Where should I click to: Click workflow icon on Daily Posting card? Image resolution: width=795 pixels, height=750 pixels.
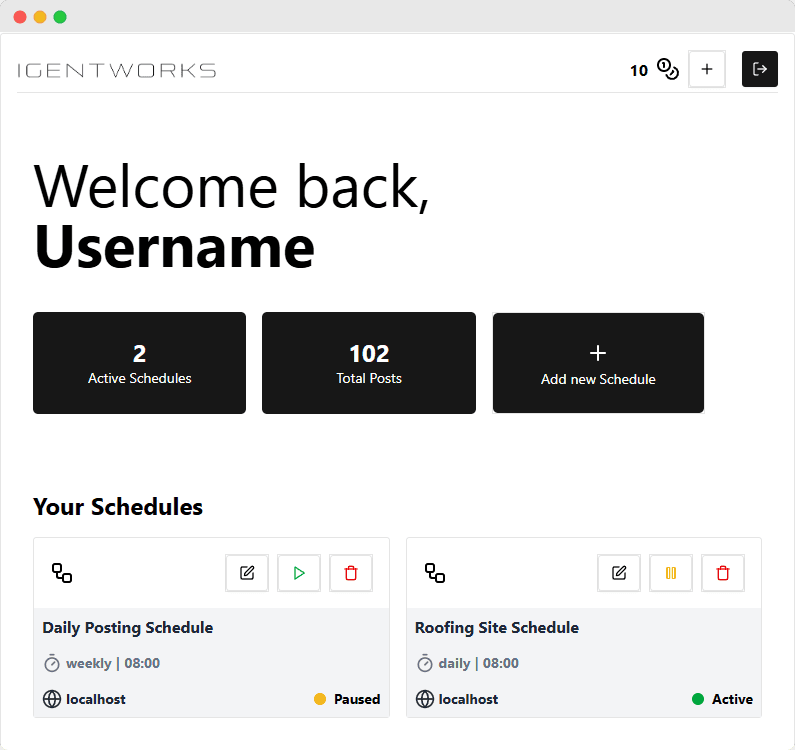tap(62, 573)
